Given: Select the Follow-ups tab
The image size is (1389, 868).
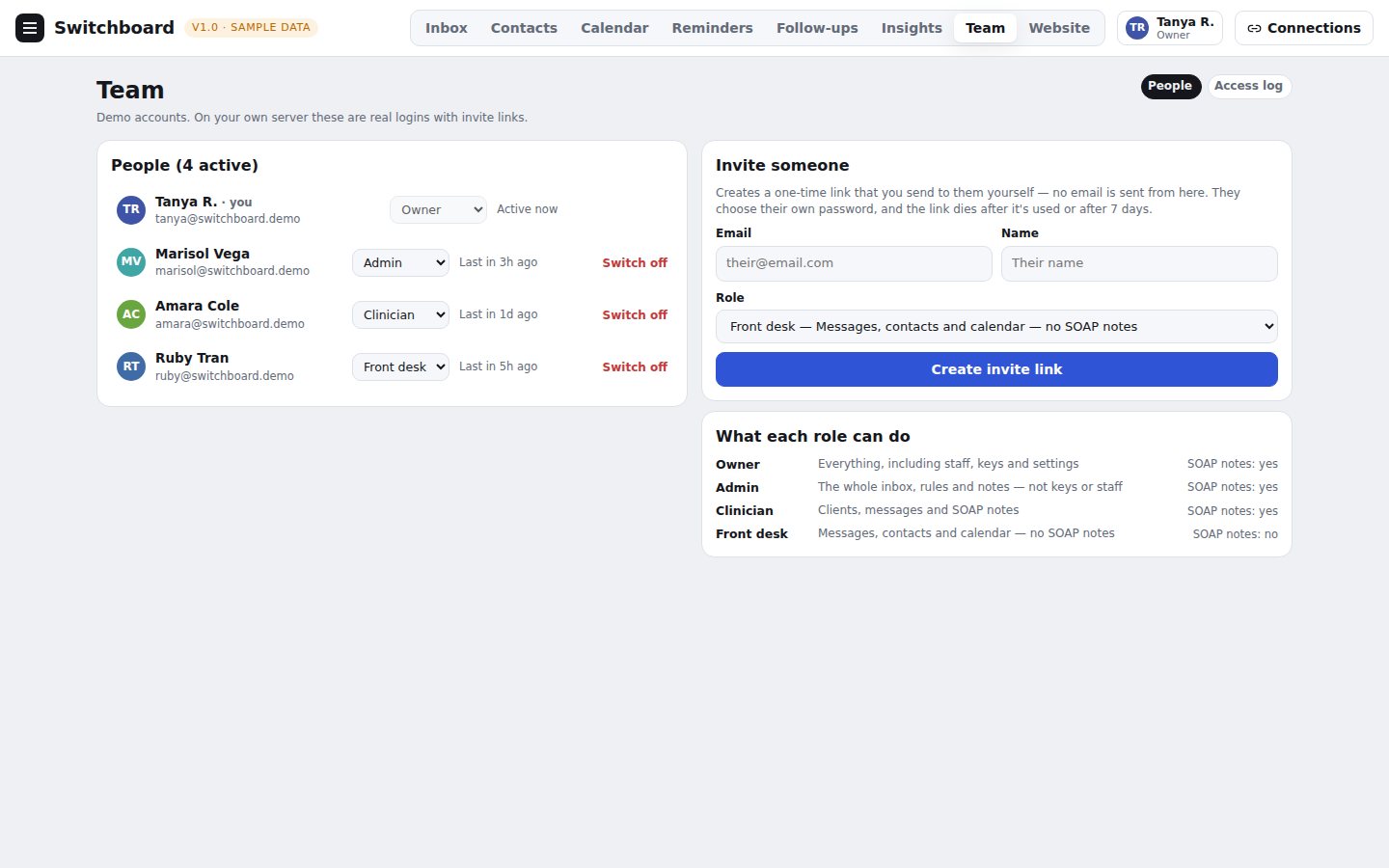Looking at the screenshot, I should (x=817, y=28).
